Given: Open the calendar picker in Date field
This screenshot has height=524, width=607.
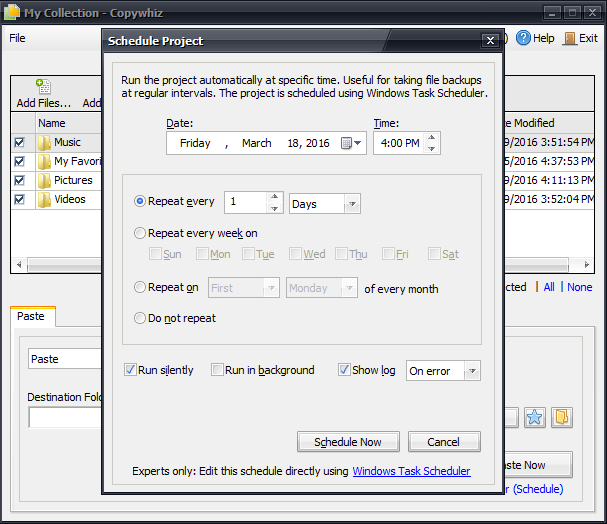Looking at the screenshot, I should (346, 143).
